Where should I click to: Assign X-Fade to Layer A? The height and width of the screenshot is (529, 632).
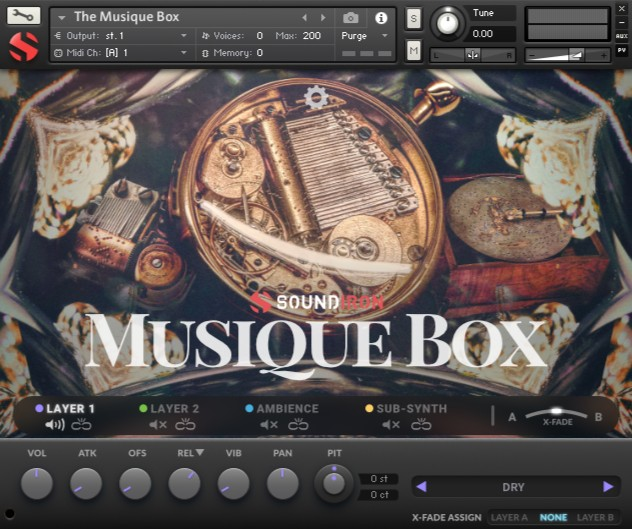pyautogui.click(x=509, y=517)
